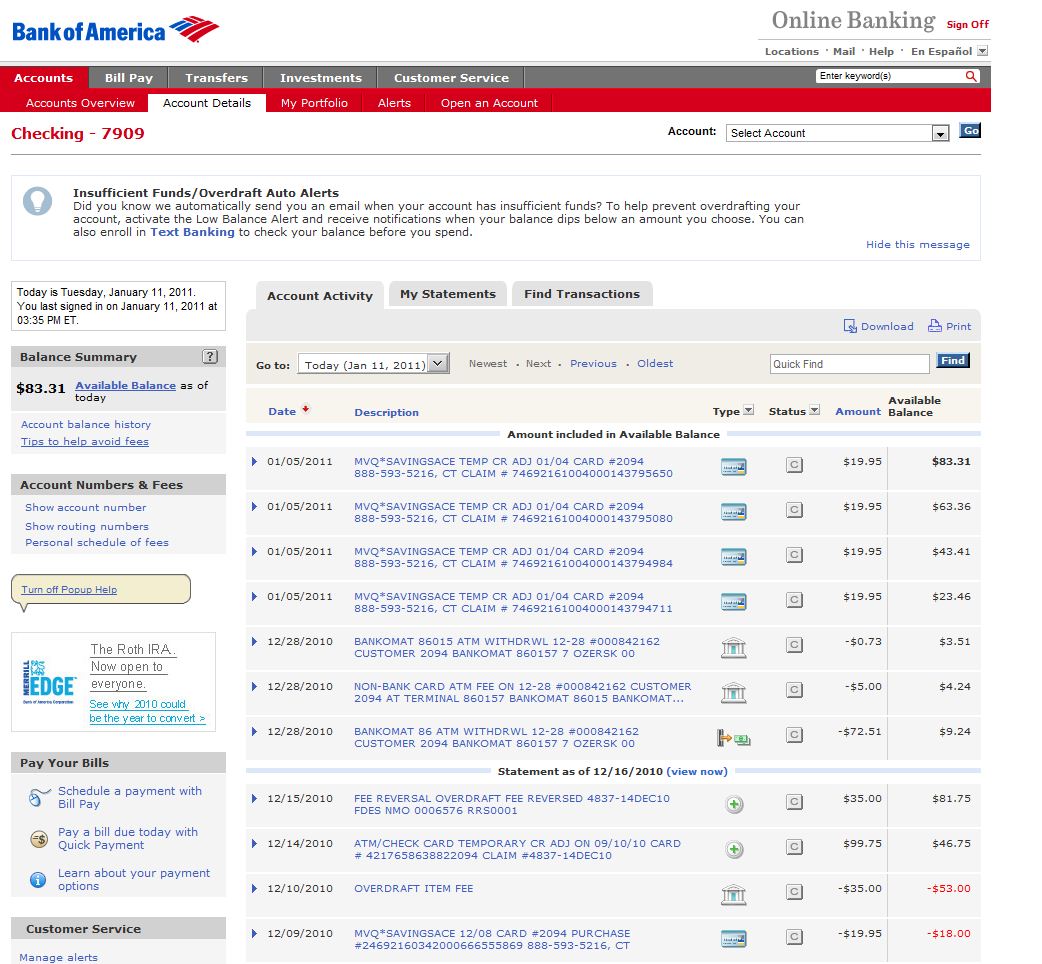Open the Go to date dropdown
Screen dimensions: 1042x964
point(438,364)
